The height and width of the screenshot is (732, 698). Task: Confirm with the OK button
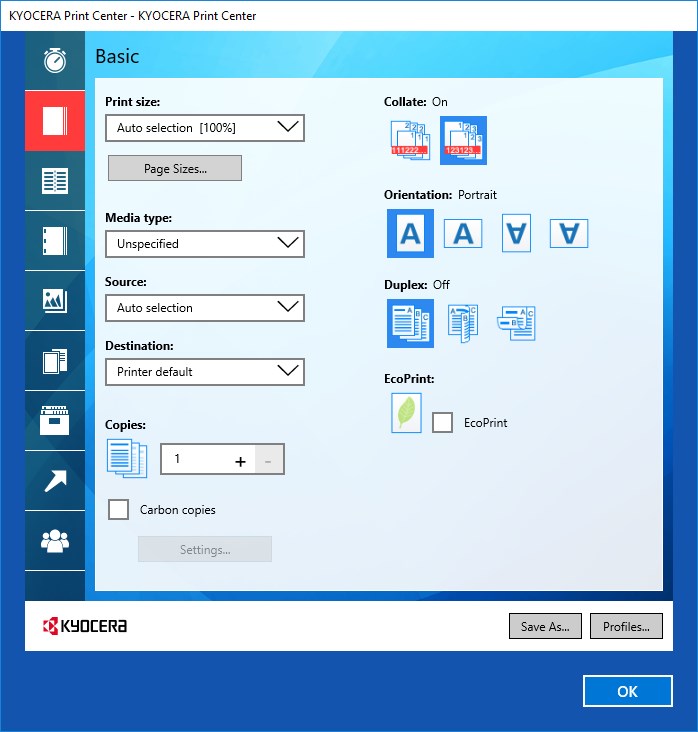pyautogui.click(x=627, y=691)
